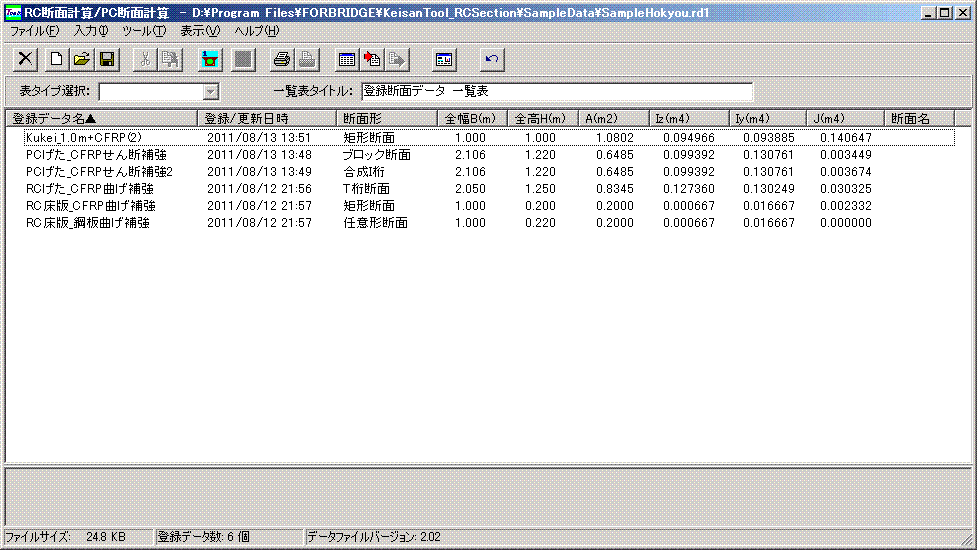Select row RC床版_CFRP曲げ補強
The width and height of the screenshot is (977, 550).
(489, 206)
